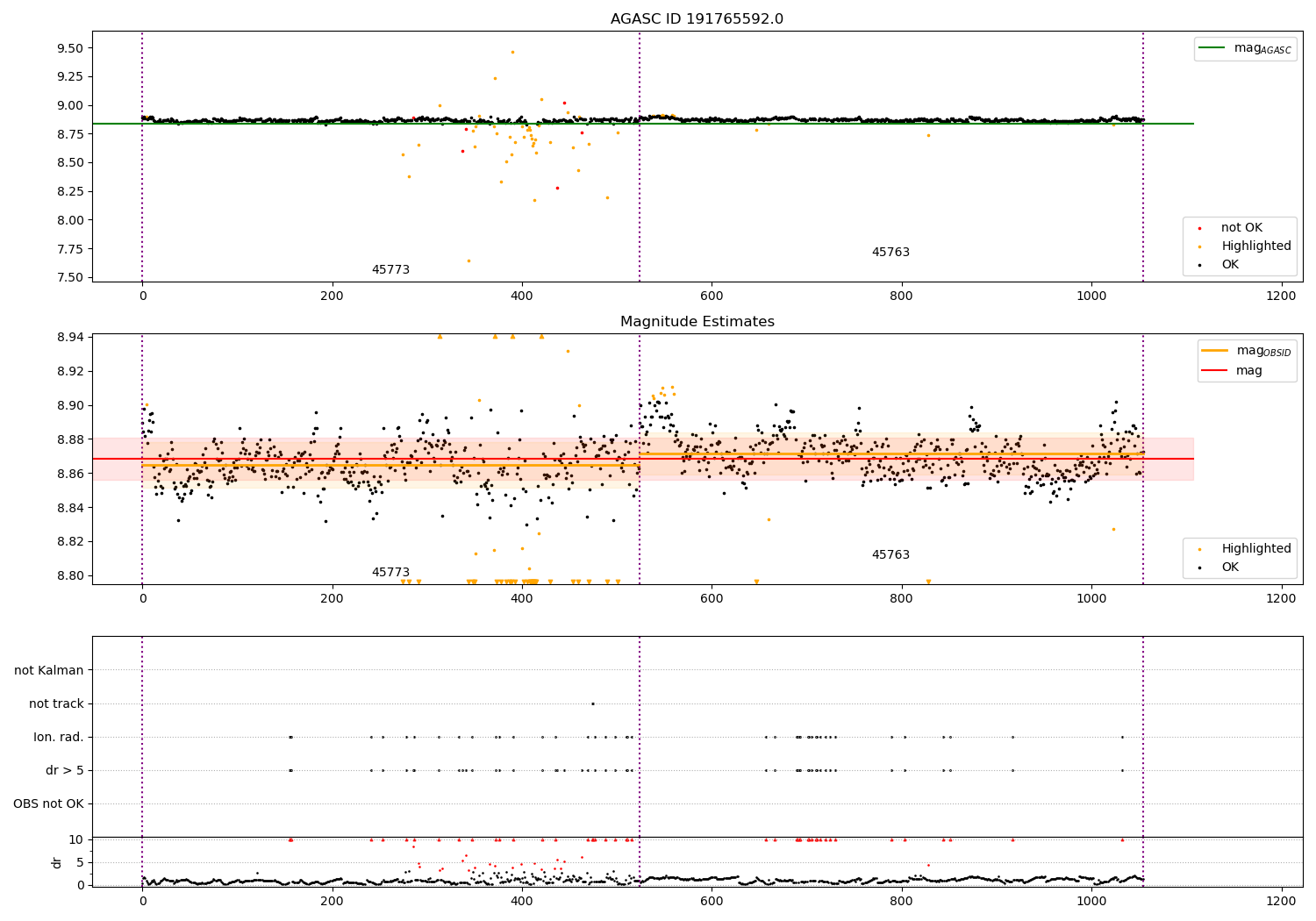Click the 600 x-tick under the middle plot
This screenshot has height=921, width=1316.
[712, 599]
